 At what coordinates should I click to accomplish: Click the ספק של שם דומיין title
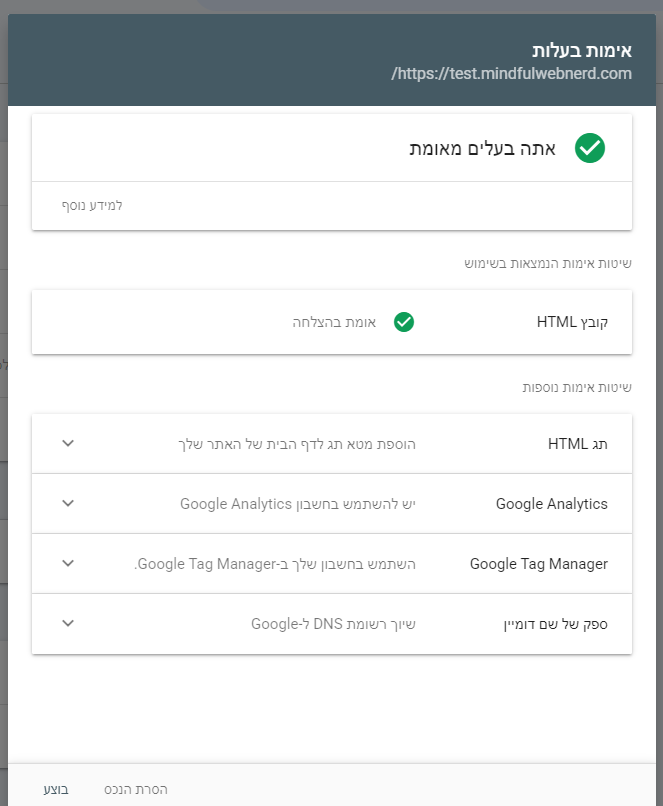556,624
